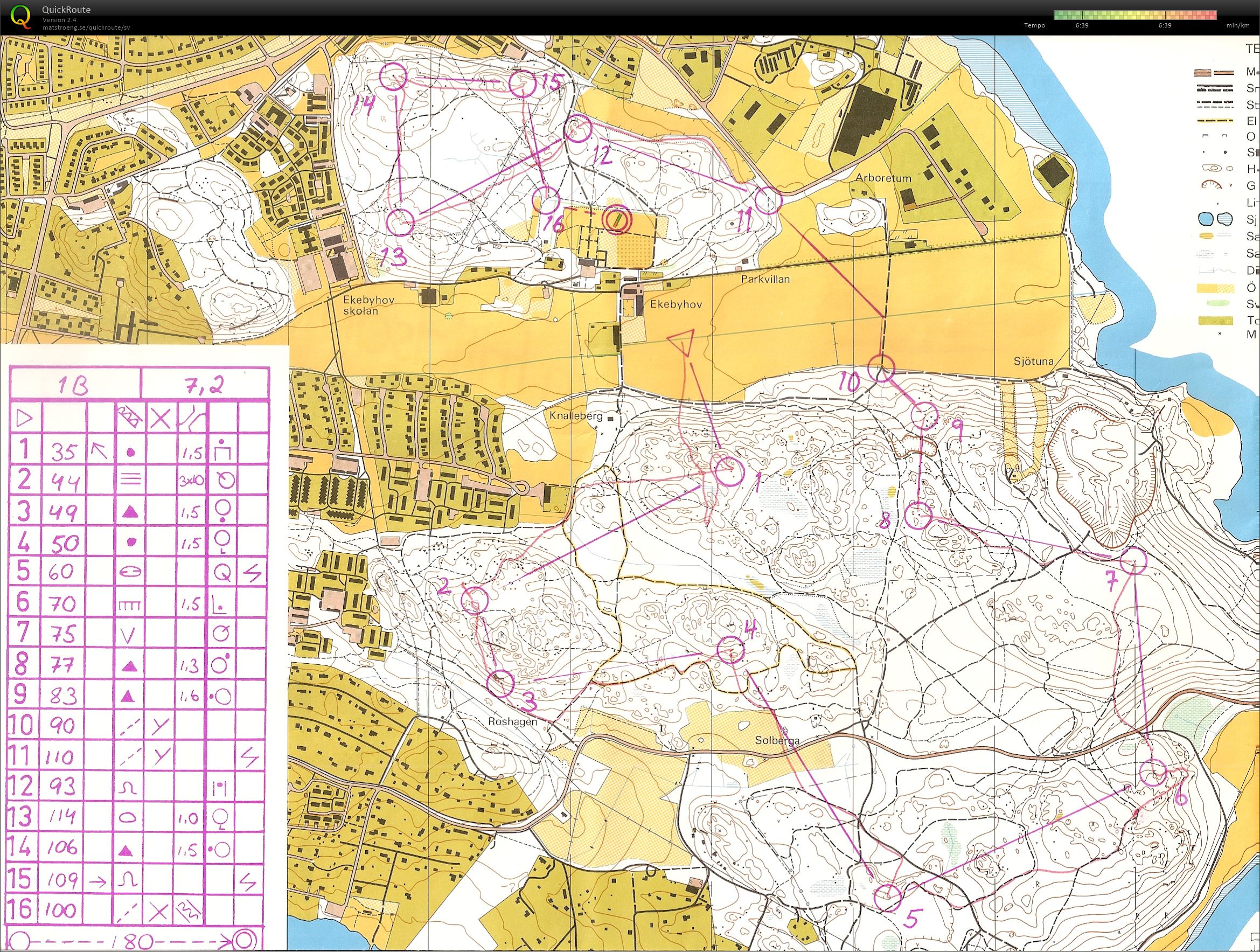
Task: Select the finish double circle on the map
Action: pyautogui.click(x=617, y=220)
